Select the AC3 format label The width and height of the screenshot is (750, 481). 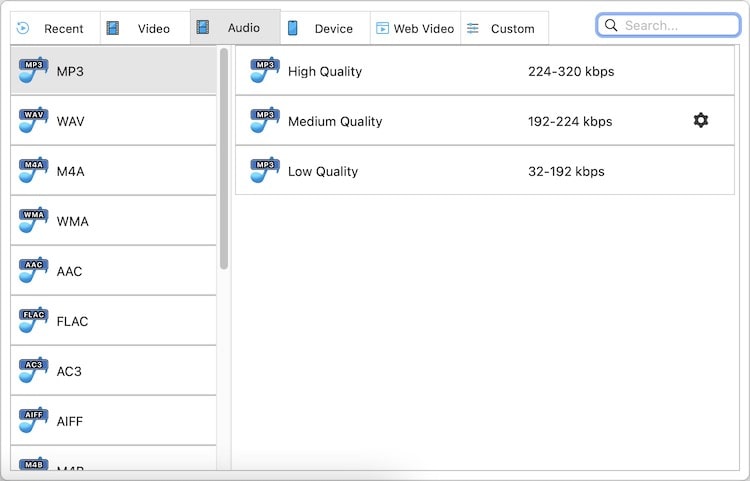point(69,371)
